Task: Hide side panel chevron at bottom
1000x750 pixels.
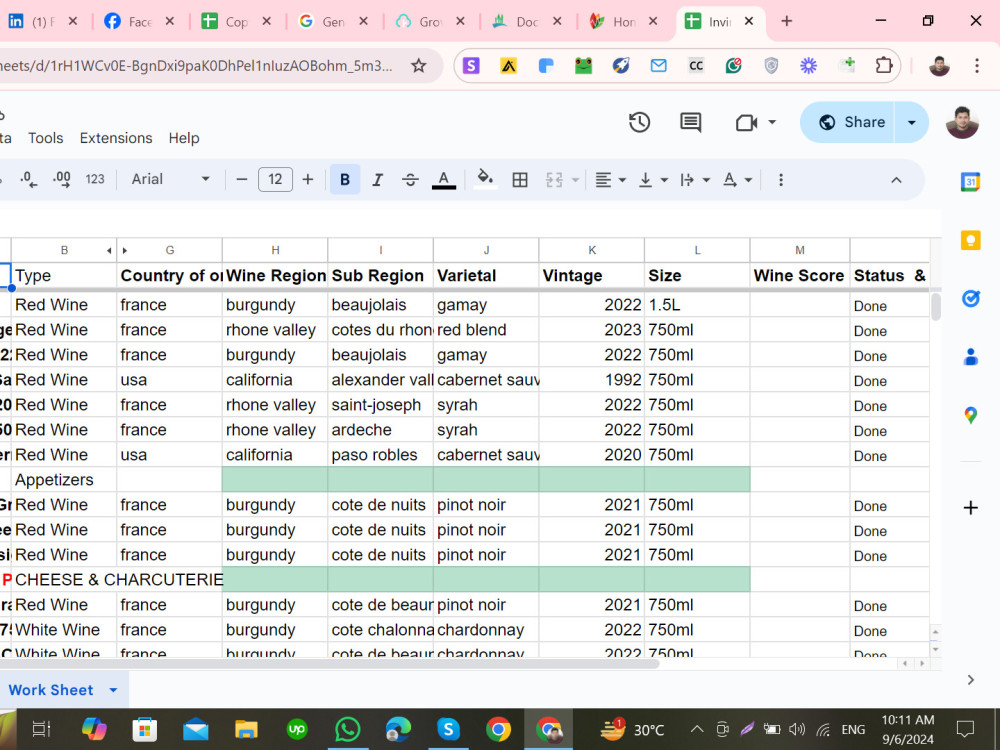Action: coord(970,680)
